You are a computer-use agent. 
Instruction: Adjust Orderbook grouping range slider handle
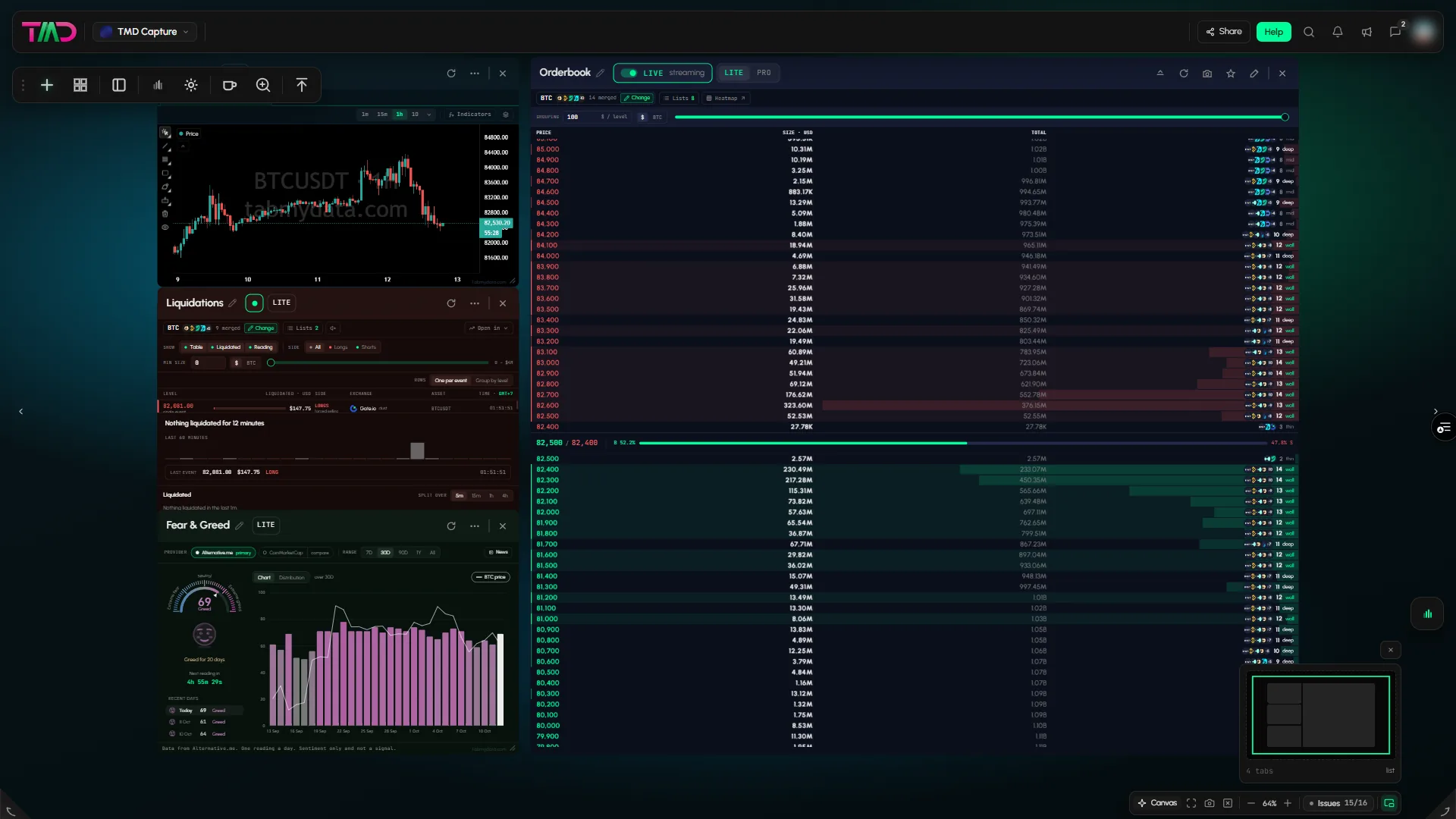1285,118
